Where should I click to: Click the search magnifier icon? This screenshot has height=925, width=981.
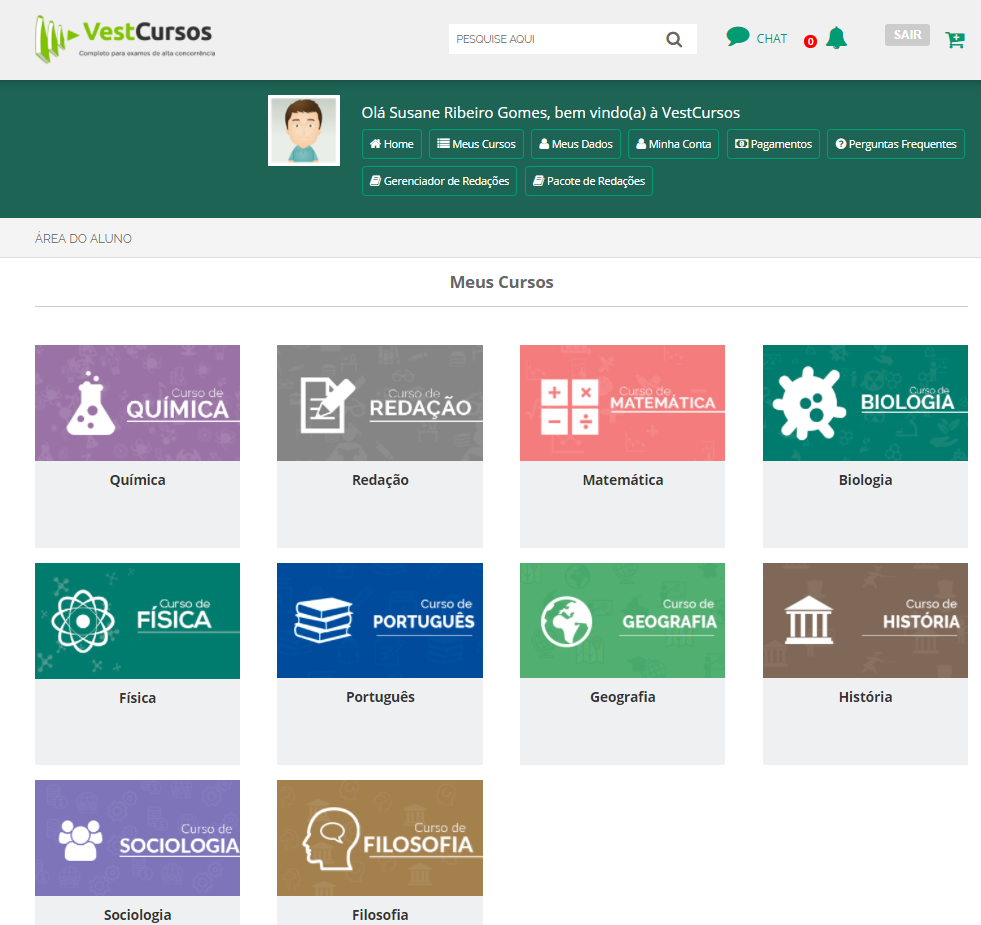pos(674,40)
